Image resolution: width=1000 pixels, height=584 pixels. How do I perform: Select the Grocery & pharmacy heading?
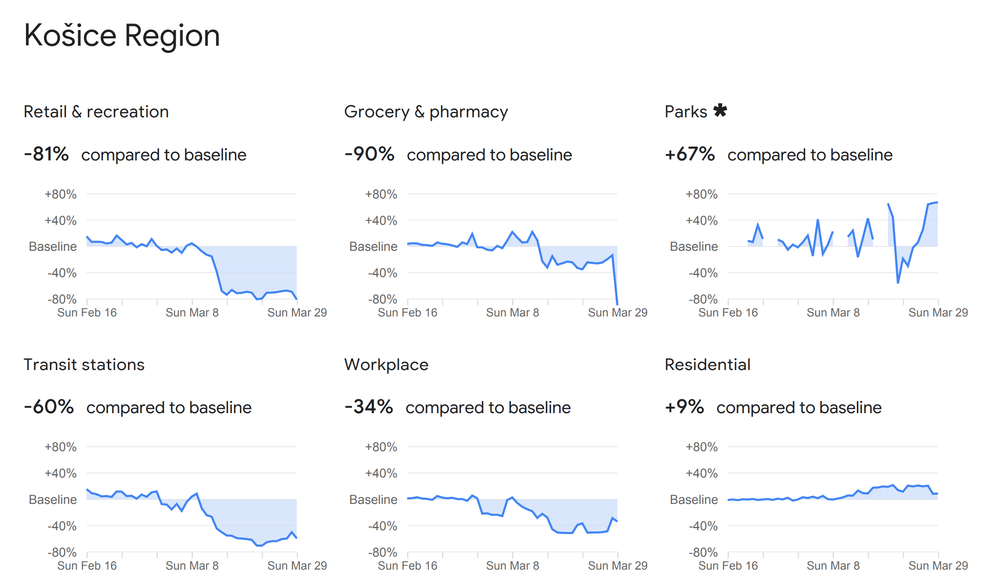coord(426,112)
